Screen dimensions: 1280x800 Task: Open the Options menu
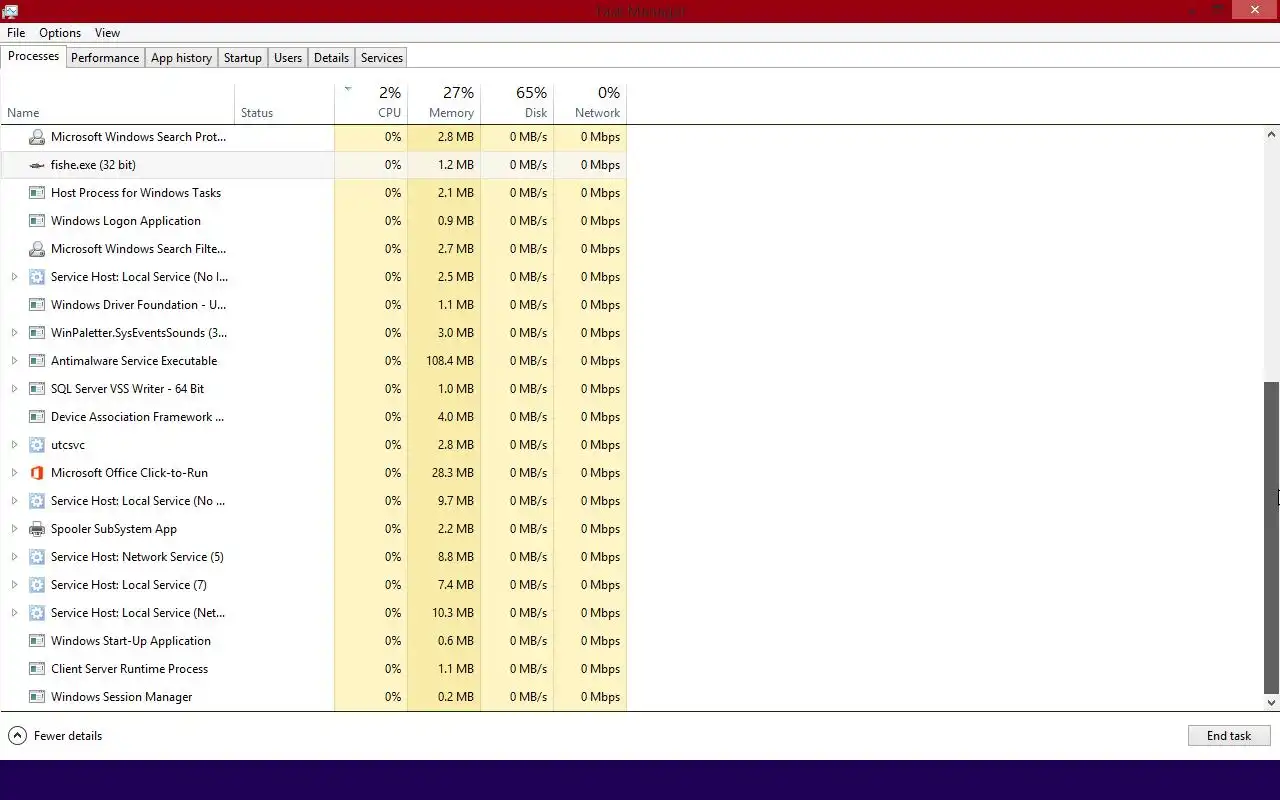[x=60, y=33]
